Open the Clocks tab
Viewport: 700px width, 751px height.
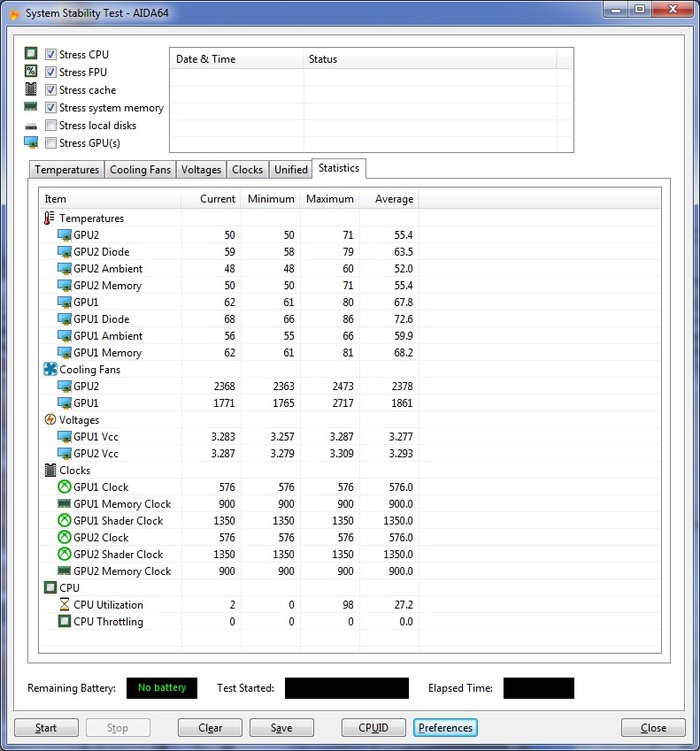tap(248, 170)
